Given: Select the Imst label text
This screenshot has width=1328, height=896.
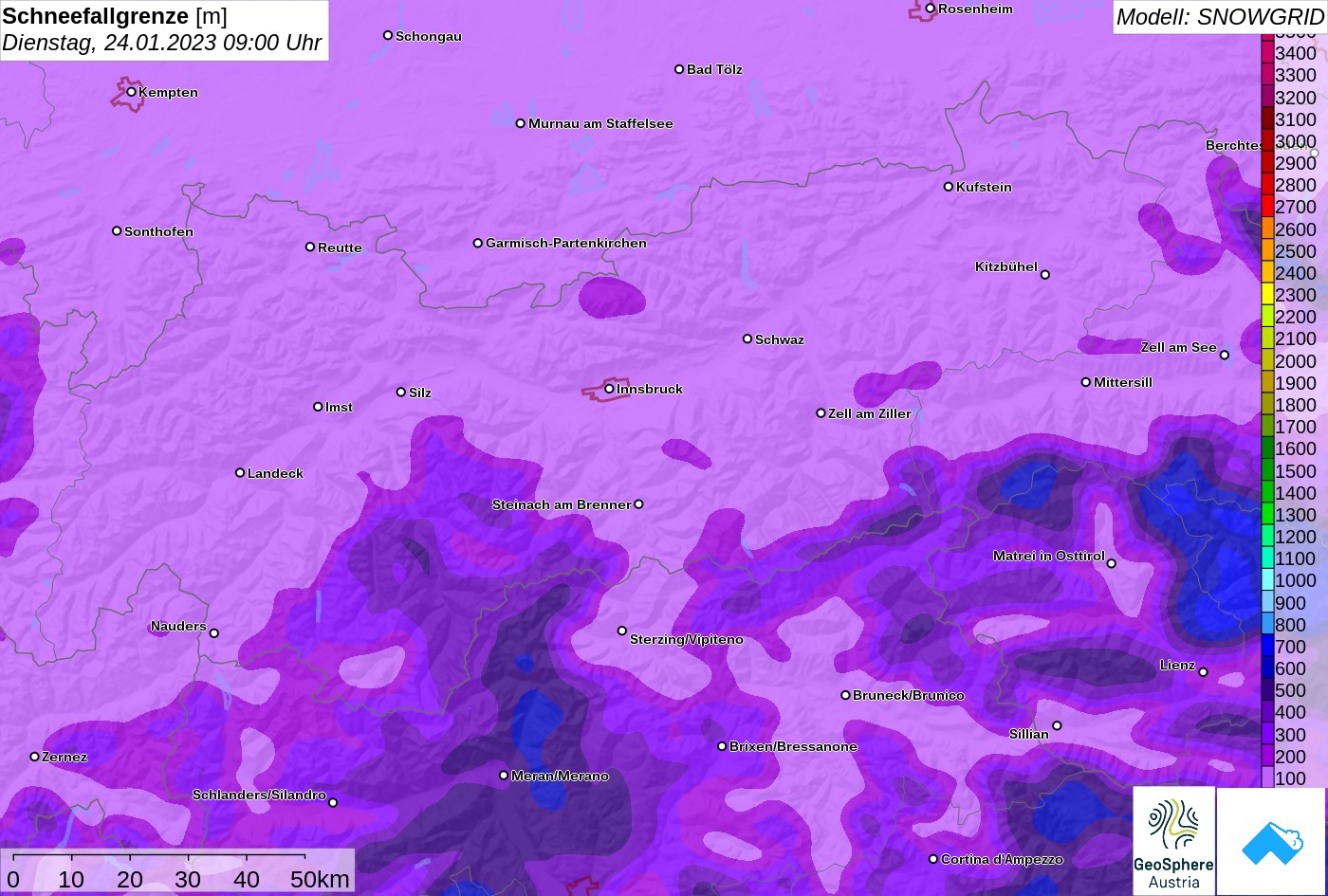Looking at the screenshot, I should [339, 407].
